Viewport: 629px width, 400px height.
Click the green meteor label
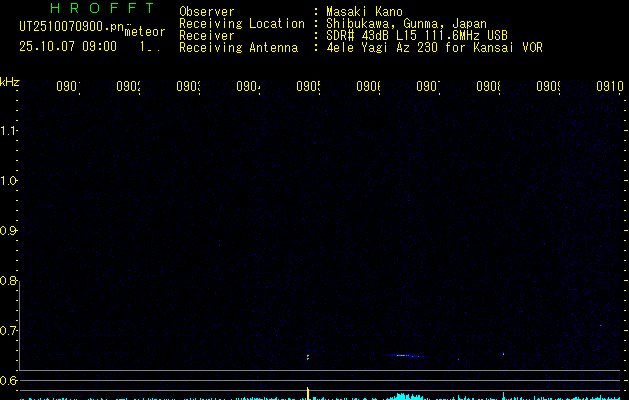click(144, 32)
